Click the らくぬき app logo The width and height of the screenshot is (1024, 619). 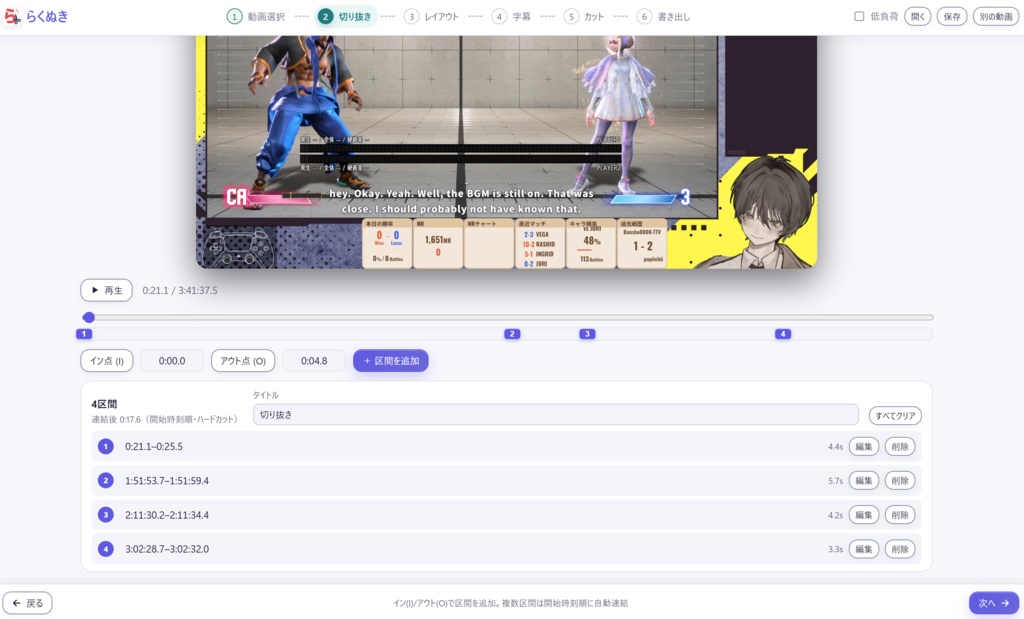pyautogui.click(x=36, y=16)
